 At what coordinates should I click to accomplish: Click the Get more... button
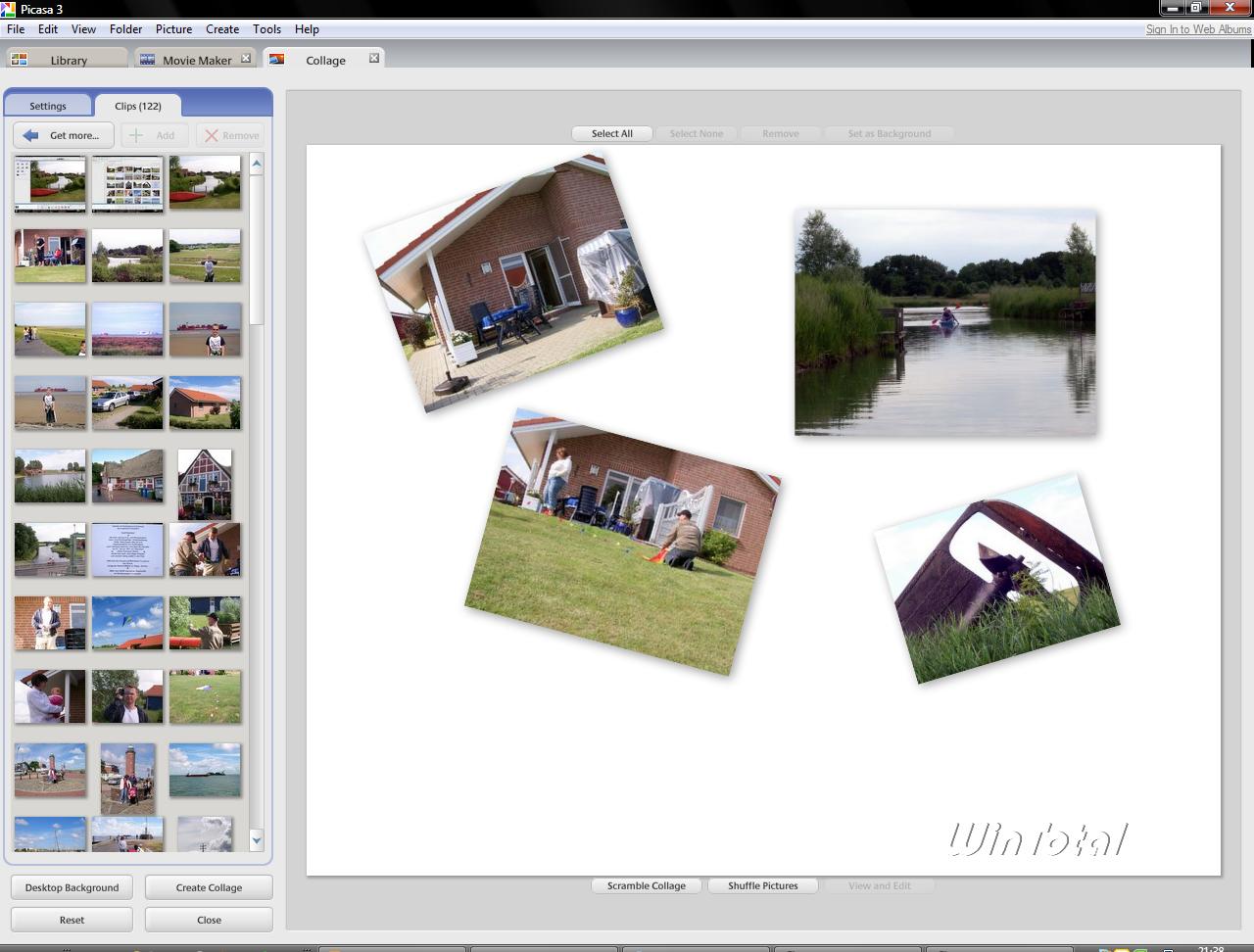pyautogui.click(x=64, y=135)
